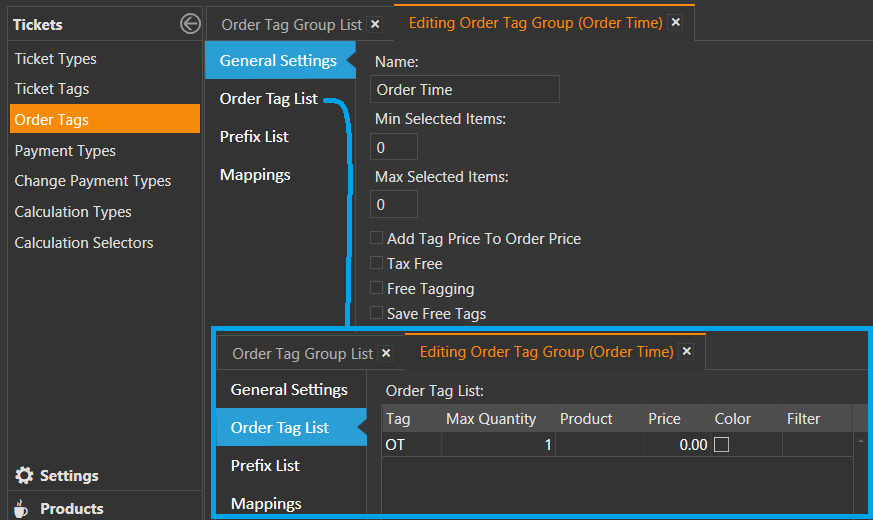The width and height of the screenshot is (873, 520).
Task: Open Mappings in the upper section menu
Action: 255,175
